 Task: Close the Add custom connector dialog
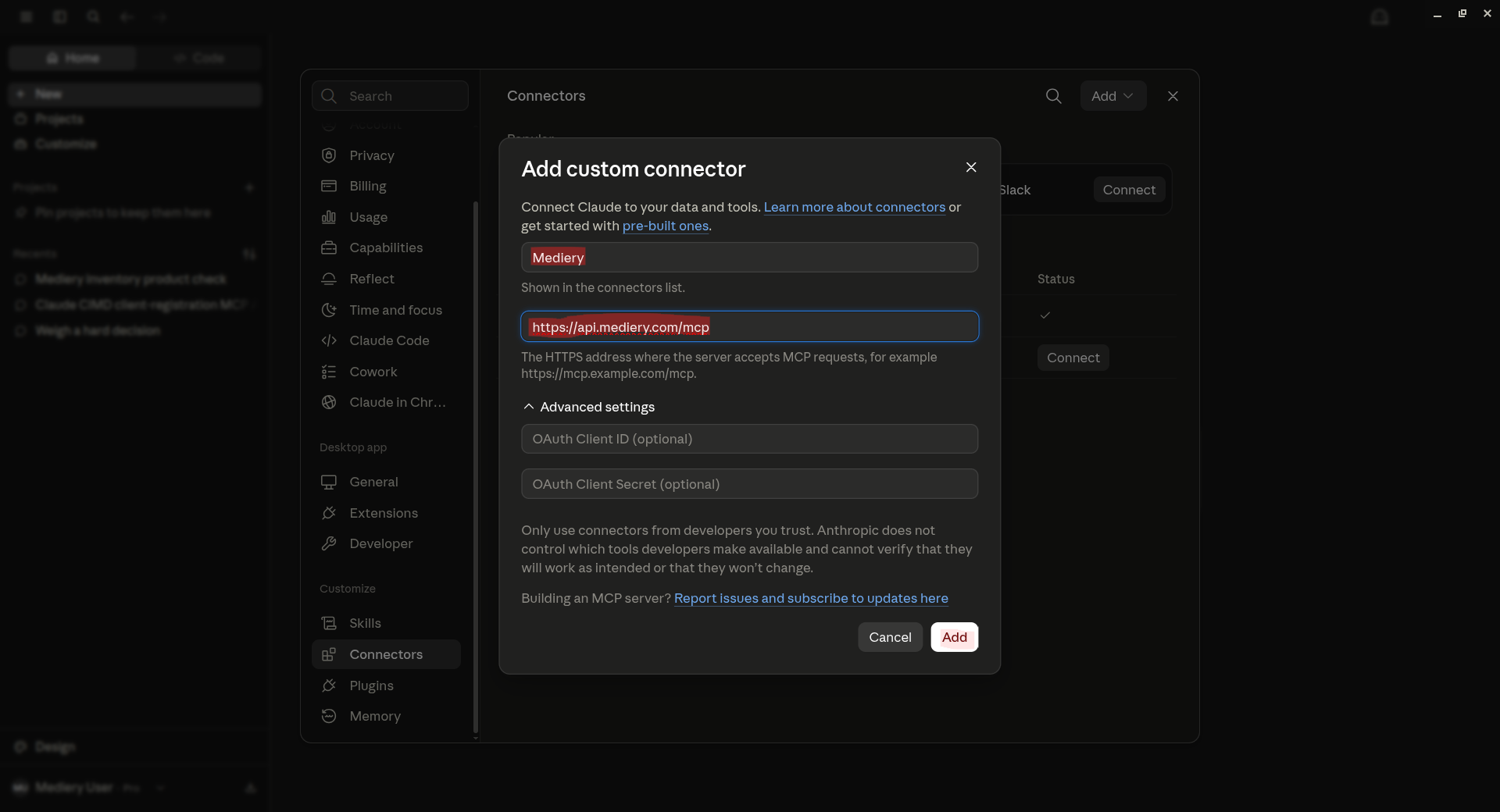click(971, 167)
